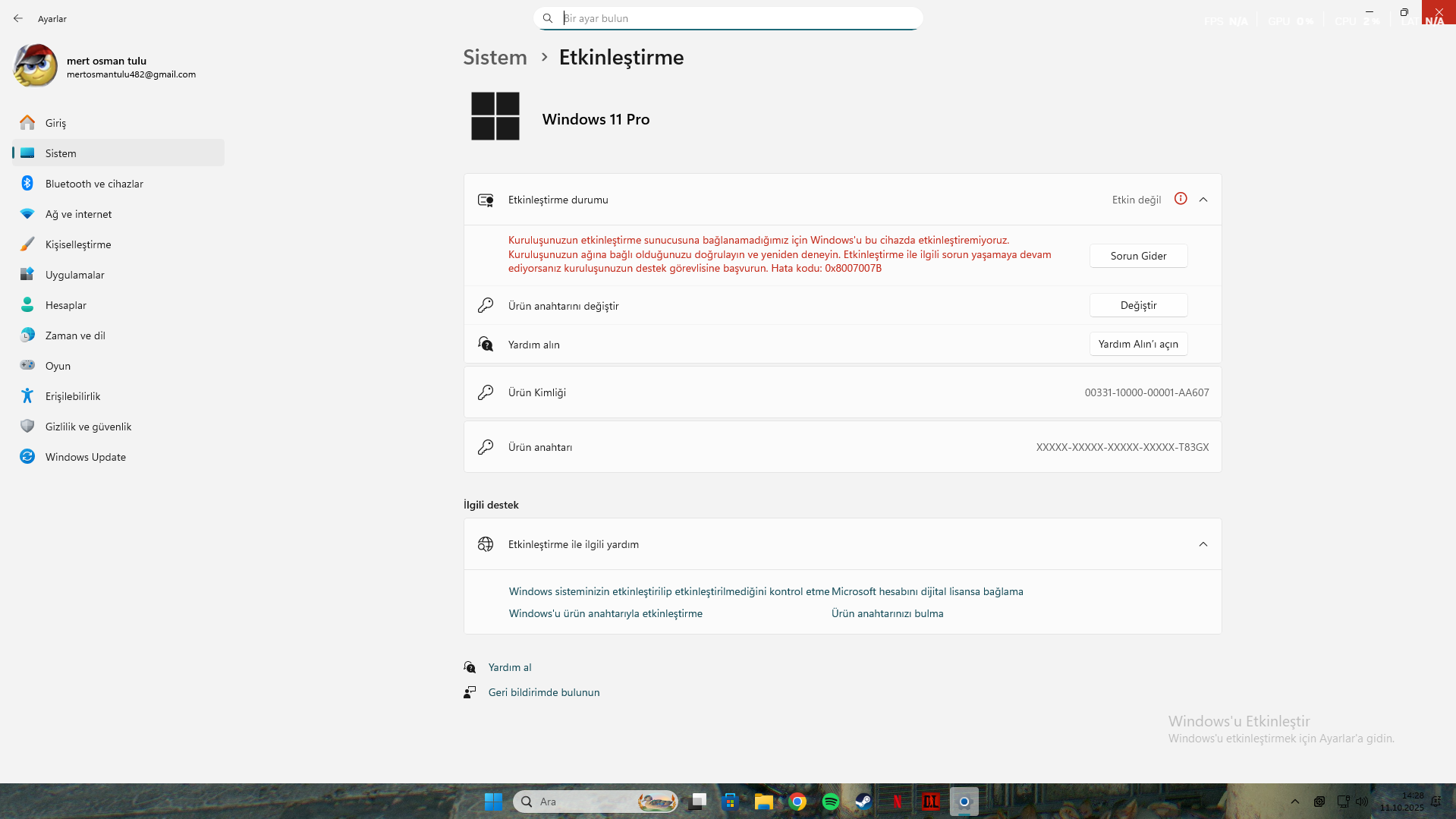The height and width of the screenshot is (819, 1456).
Task: Click the key icon beside Ürün Kimliği
Action: click(486, 392)
